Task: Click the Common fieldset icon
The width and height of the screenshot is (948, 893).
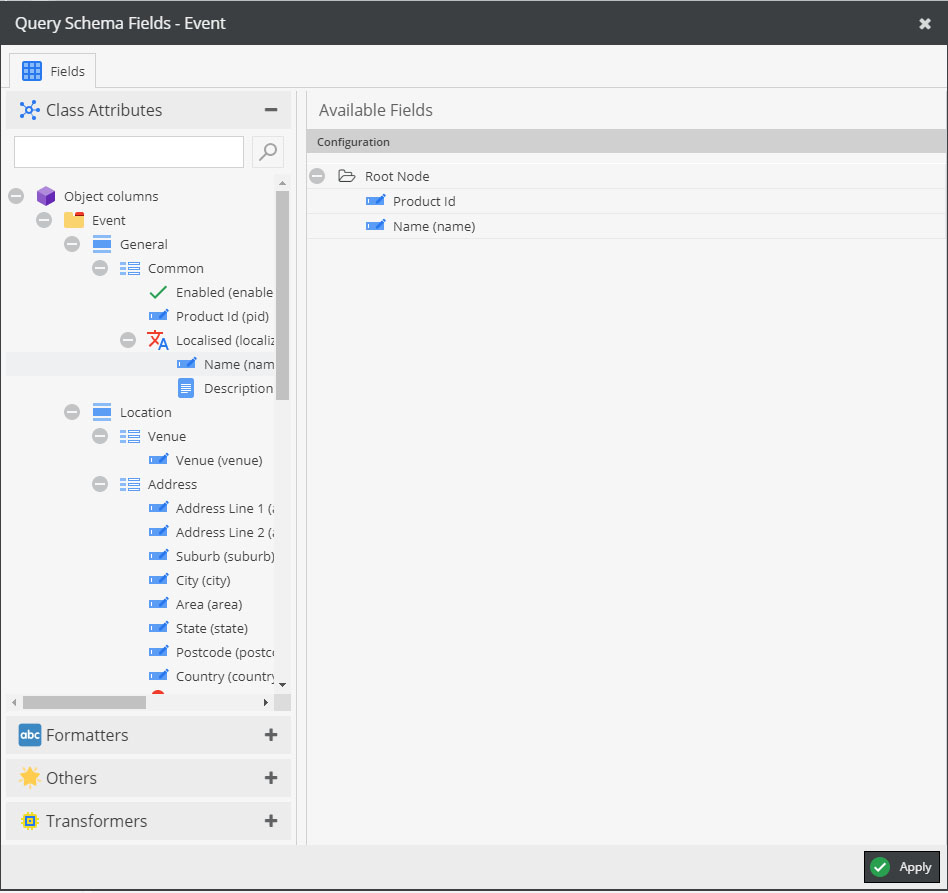Action: click(x=130, y=268)
